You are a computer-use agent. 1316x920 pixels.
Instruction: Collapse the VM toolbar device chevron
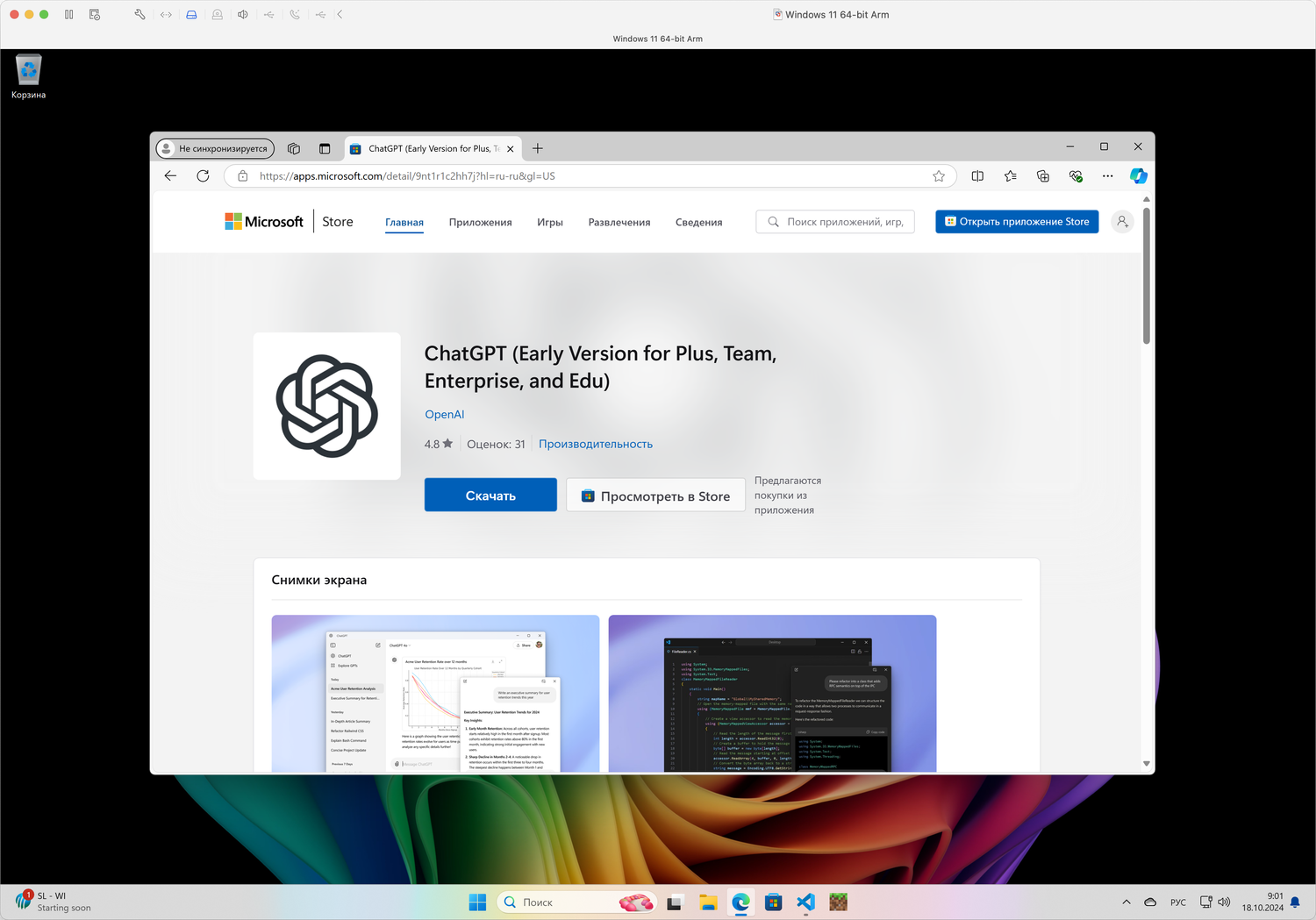coord(340,14)
